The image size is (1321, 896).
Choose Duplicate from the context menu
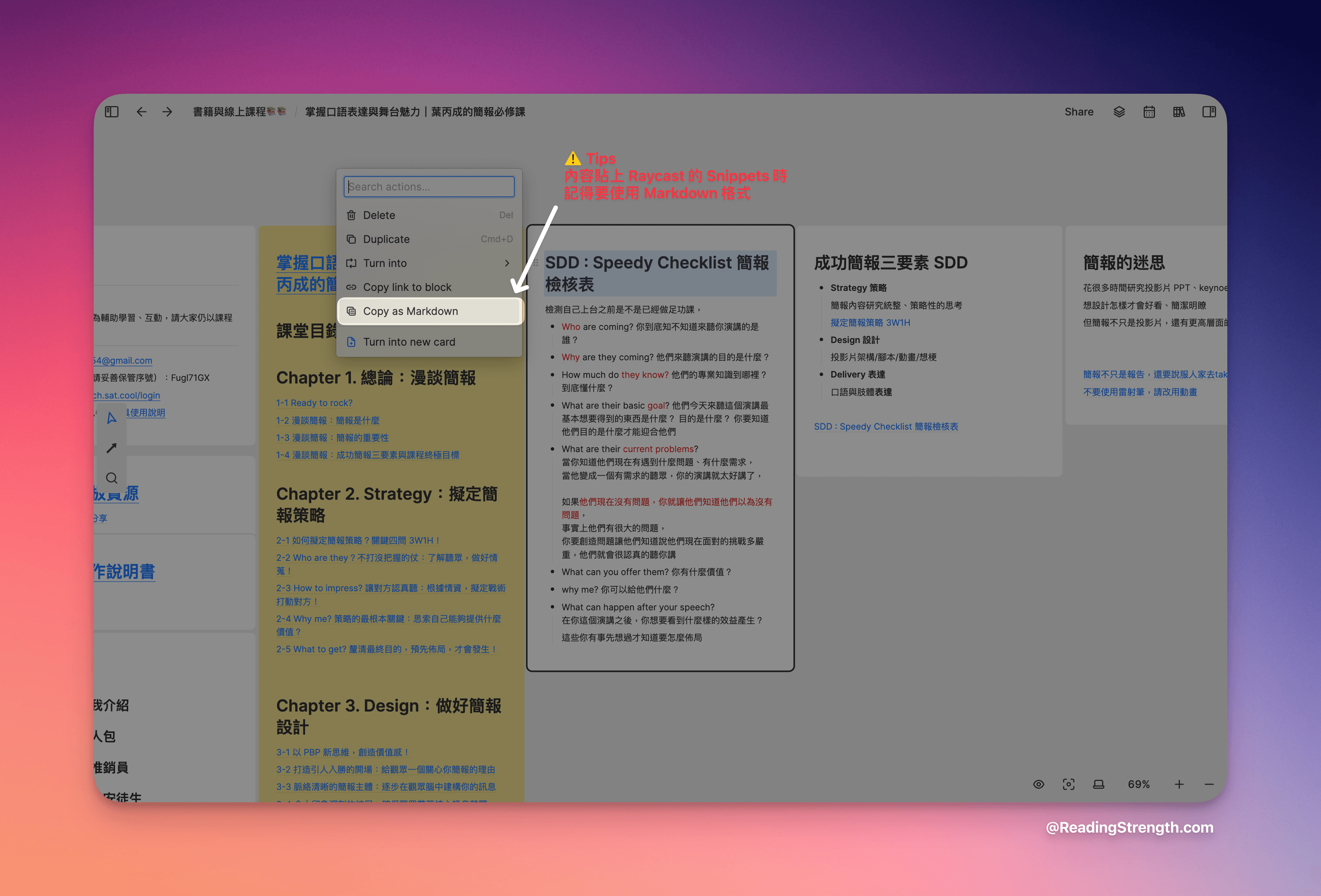click(429, 239)
